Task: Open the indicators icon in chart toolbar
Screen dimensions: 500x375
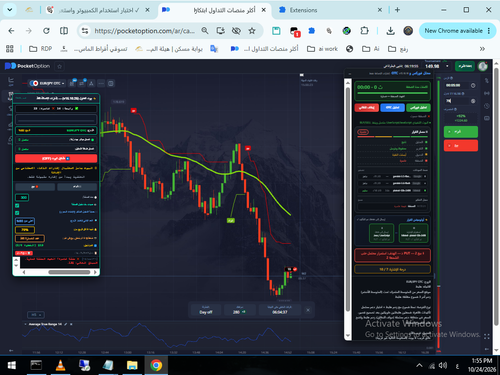Action: click(x=82, y=83)
